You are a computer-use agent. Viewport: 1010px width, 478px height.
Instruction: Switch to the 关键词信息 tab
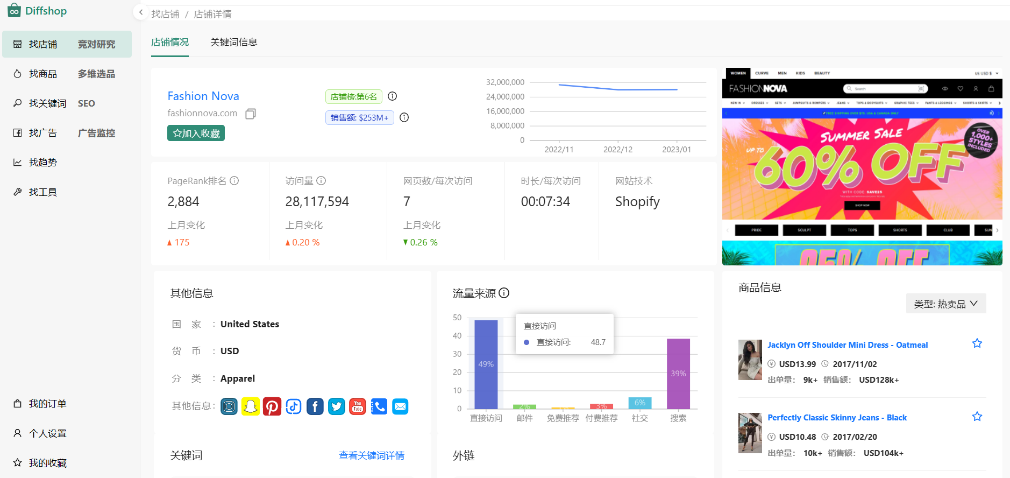point(233,43)
